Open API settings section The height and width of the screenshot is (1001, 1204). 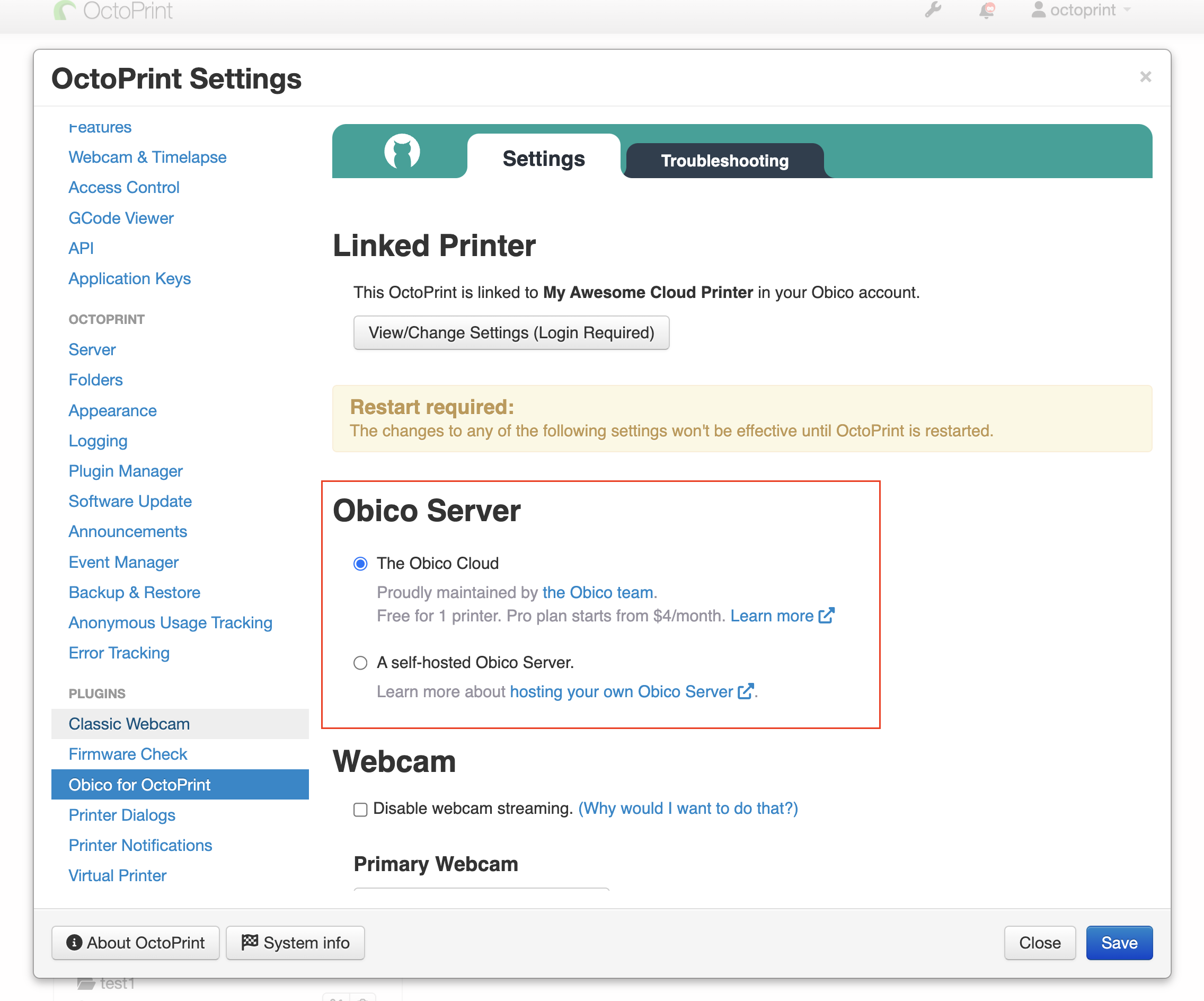point(81,248)
